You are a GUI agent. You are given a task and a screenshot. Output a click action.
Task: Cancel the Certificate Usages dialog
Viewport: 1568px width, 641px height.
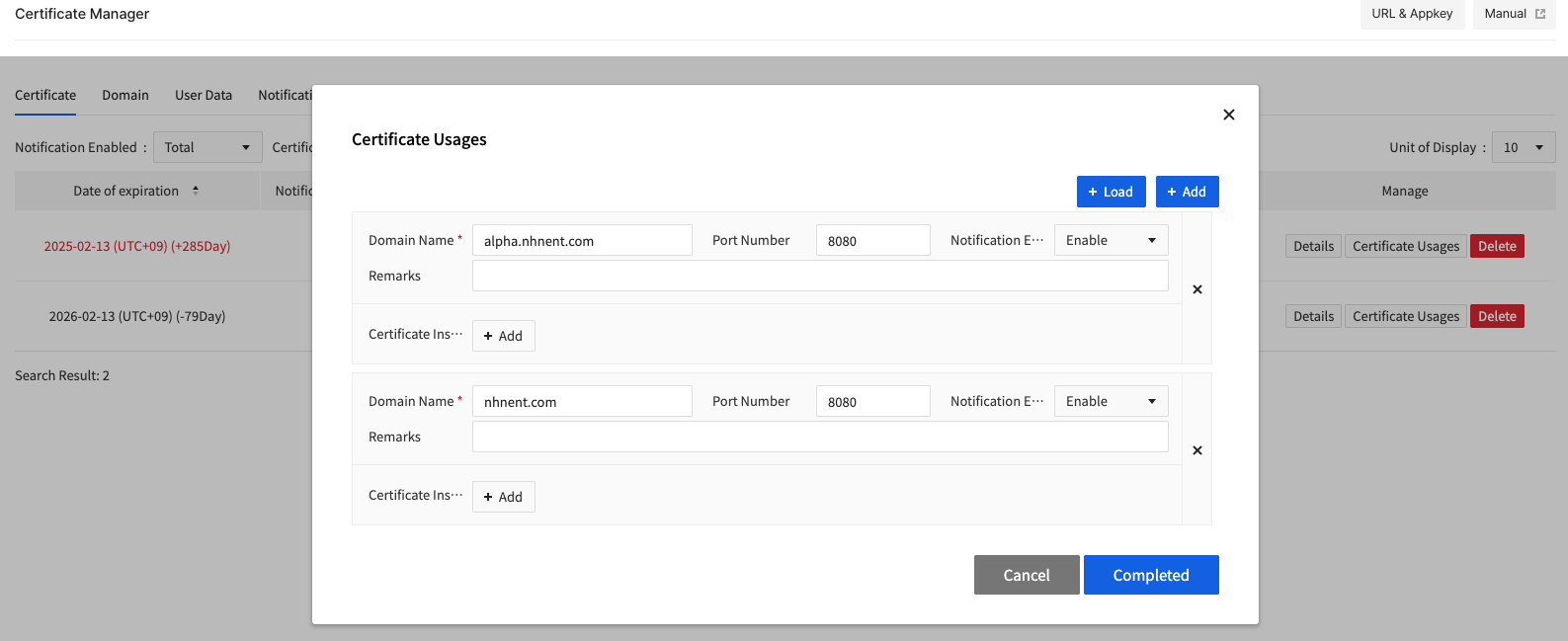coord(1026,575)
